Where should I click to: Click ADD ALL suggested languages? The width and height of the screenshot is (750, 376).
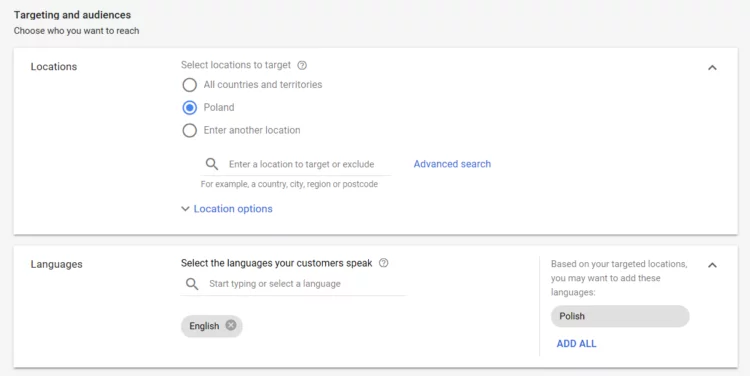point(576,343)
